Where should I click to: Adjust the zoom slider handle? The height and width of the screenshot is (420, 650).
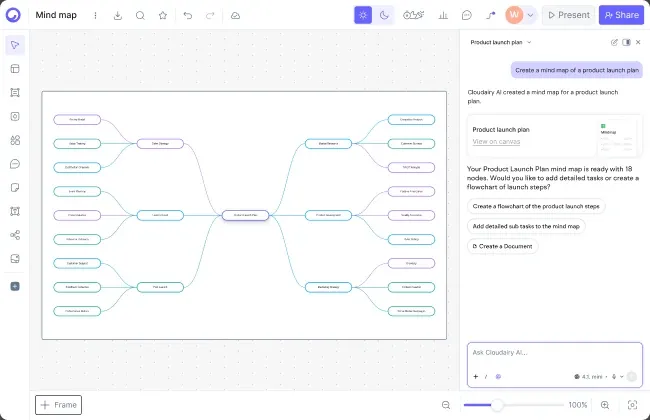[x=497, y=405]
